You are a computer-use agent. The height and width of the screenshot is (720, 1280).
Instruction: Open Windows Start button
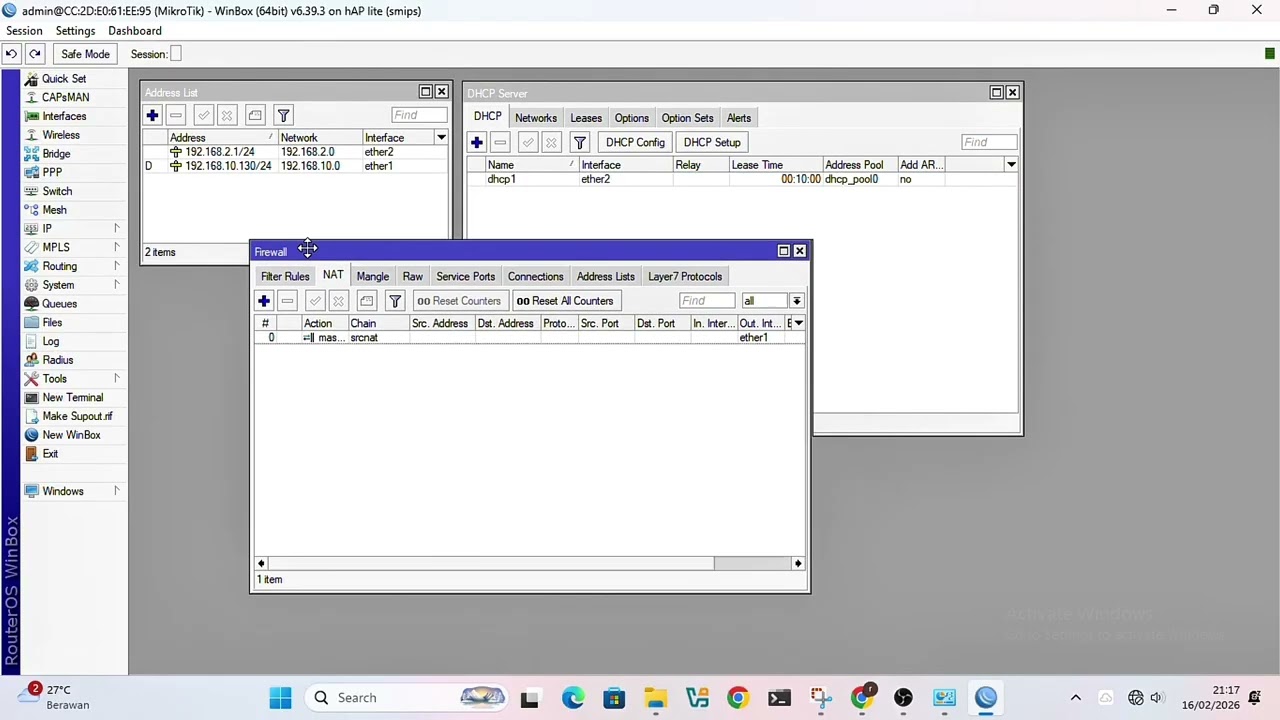coord(280,698)
